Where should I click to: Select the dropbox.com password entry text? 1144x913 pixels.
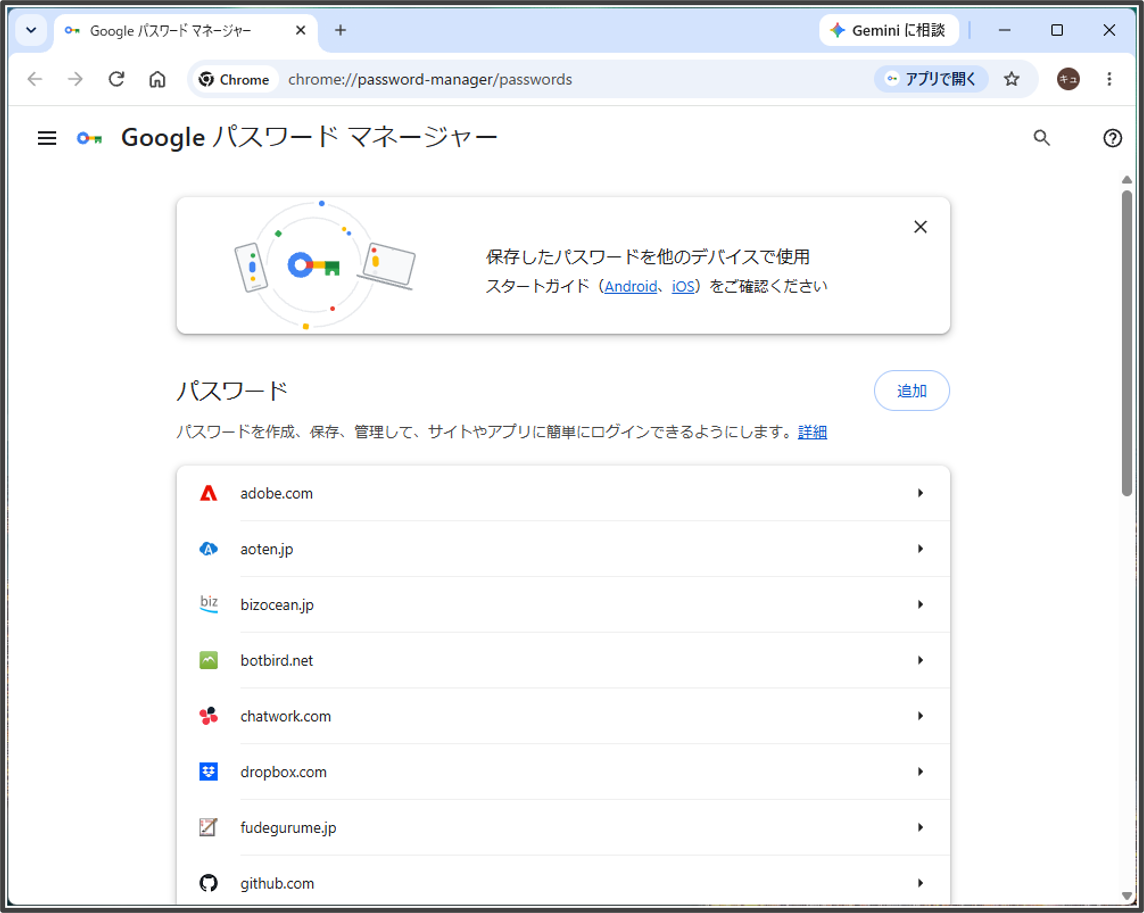coord(283,772)
